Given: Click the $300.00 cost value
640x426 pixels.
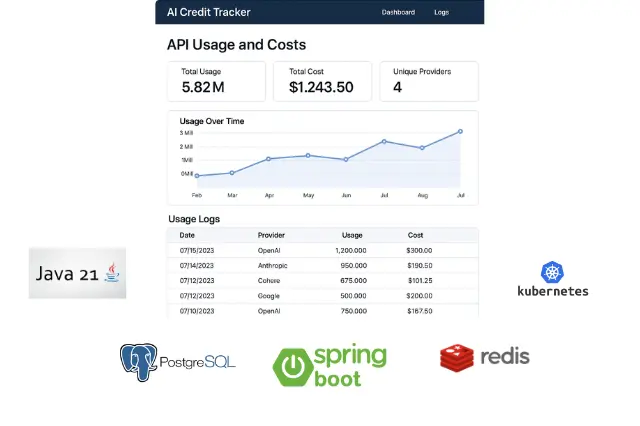Looking at the screenshot, I should [419, 251].
